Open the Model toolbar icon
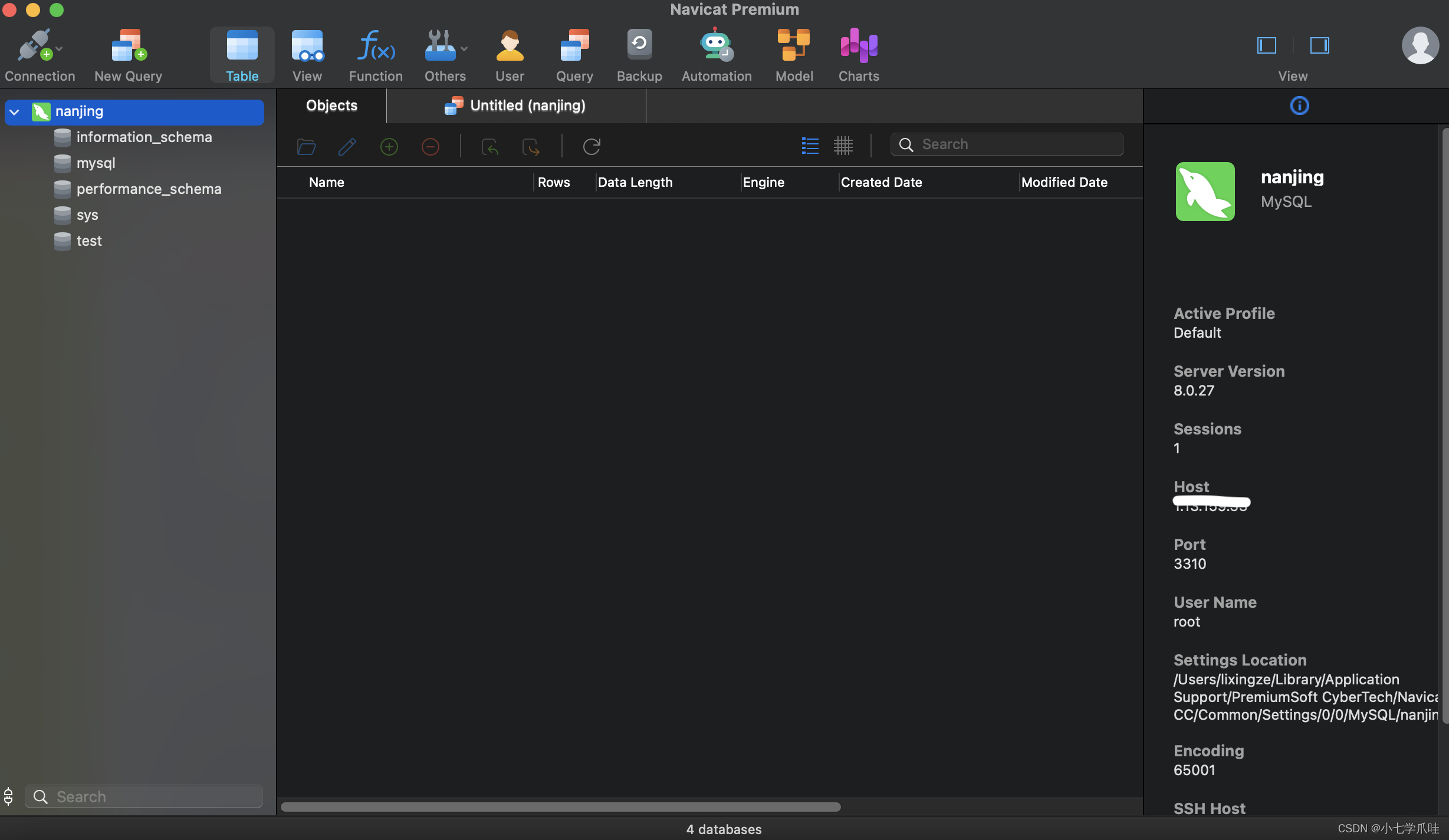1449x840 pixels. tap(794, 56)
